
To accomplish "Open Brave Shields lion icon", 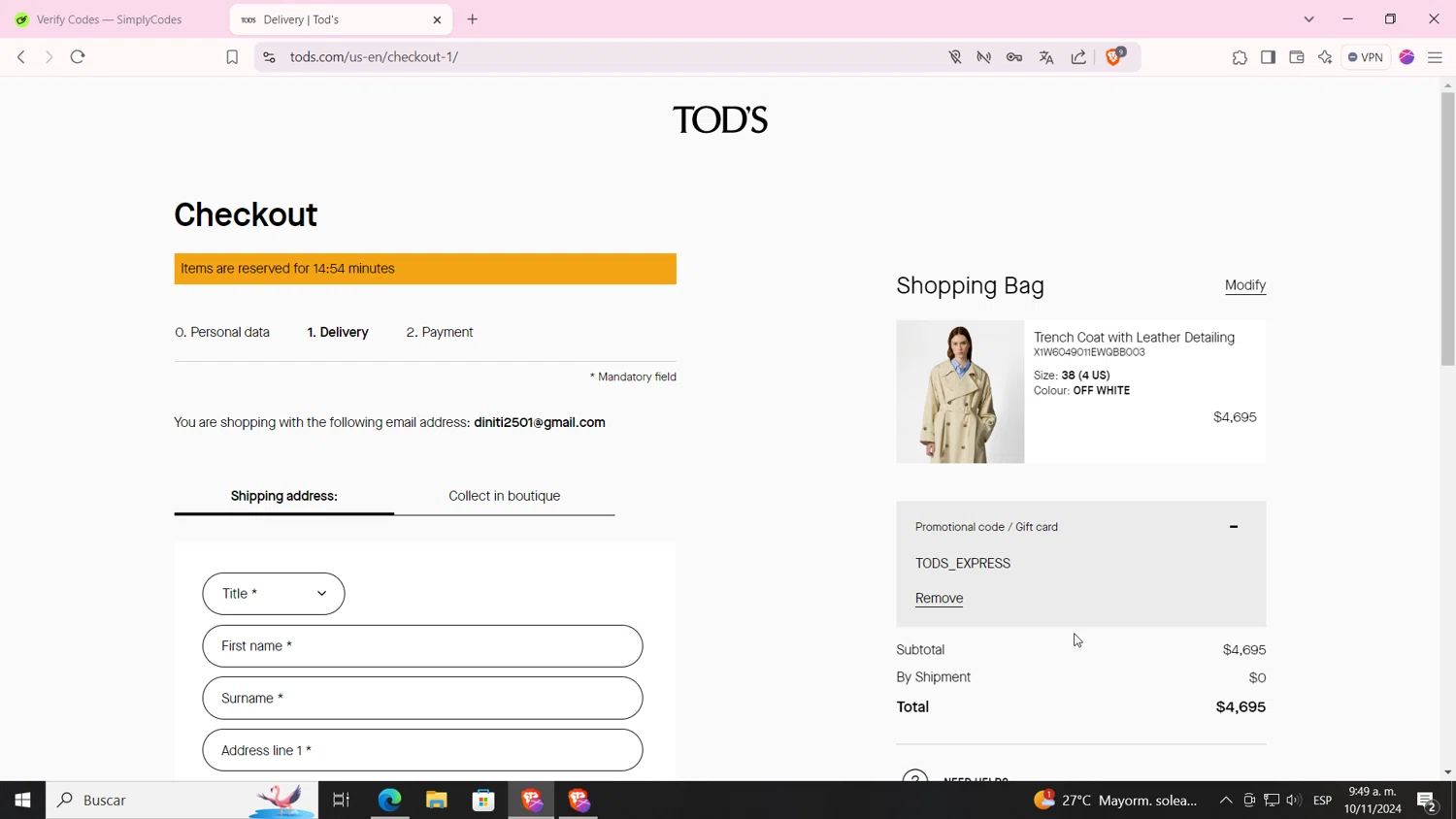I will tap(1114, 56).
